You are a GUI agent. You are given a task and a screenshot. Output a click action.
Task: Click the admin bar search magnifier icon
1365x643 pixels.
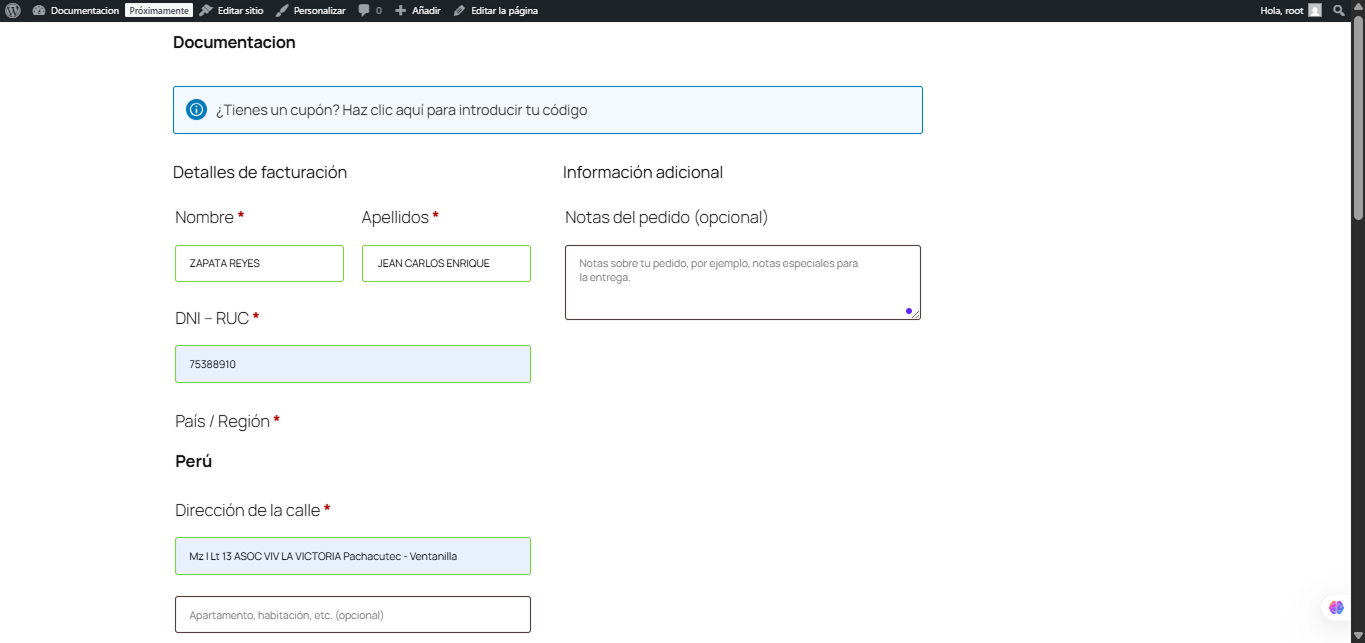pos(1339,10)
